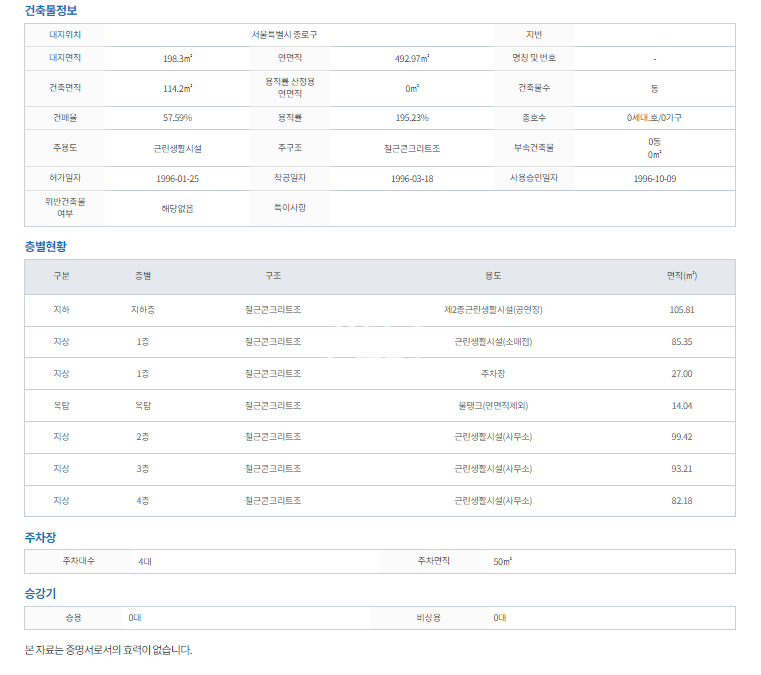Image resolution: width=761 pixels, height=675 pixels.
Task: Click the 사용승인일자 date 1996-10-09
Action: point(654,179)
